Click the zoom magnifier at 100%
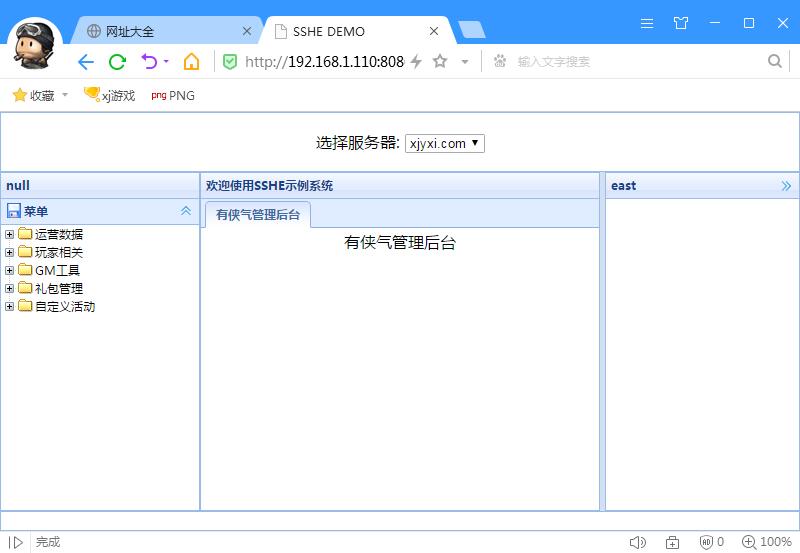 tap(748, 542)
